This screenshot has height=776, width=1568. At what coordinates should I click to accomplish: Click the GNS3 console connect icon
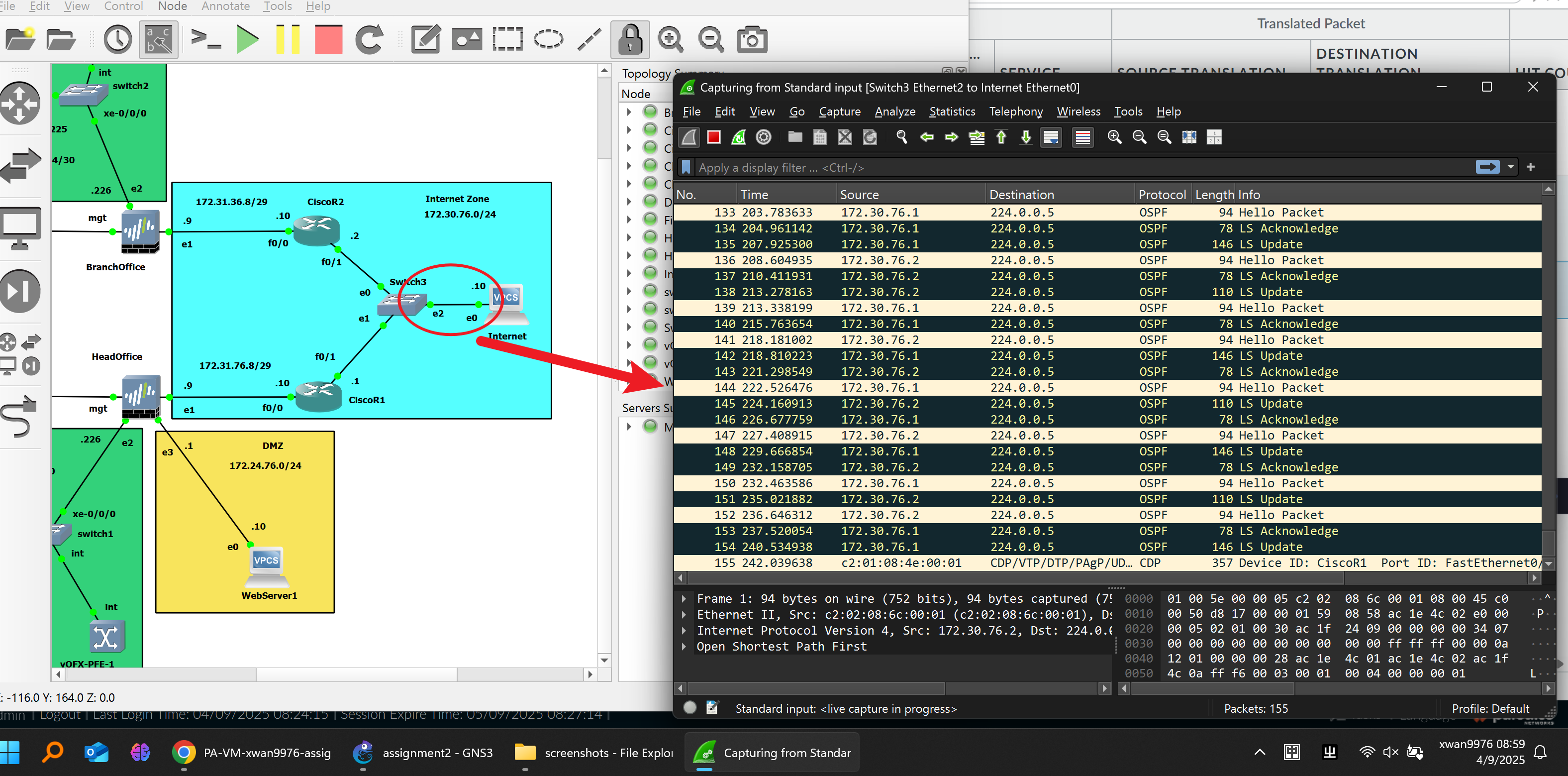click(206, 40)
